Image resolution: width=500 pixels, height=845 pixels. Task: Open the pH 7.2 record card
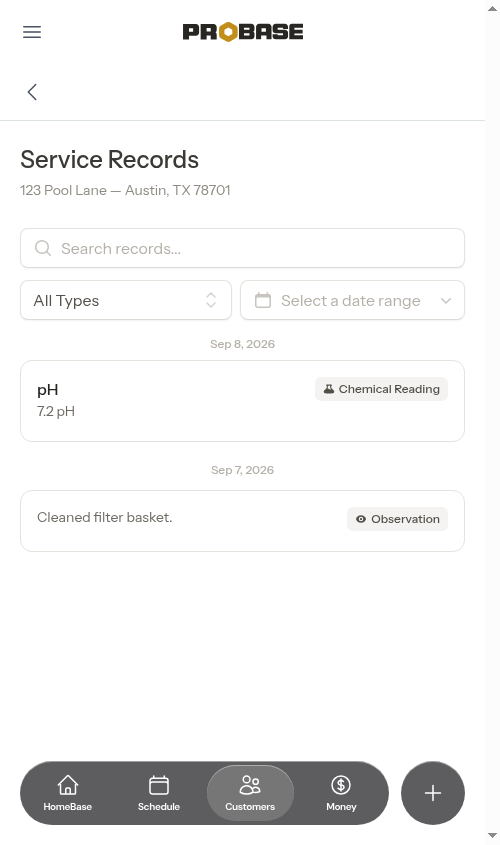pyautogui.click(x=242, y=401)
